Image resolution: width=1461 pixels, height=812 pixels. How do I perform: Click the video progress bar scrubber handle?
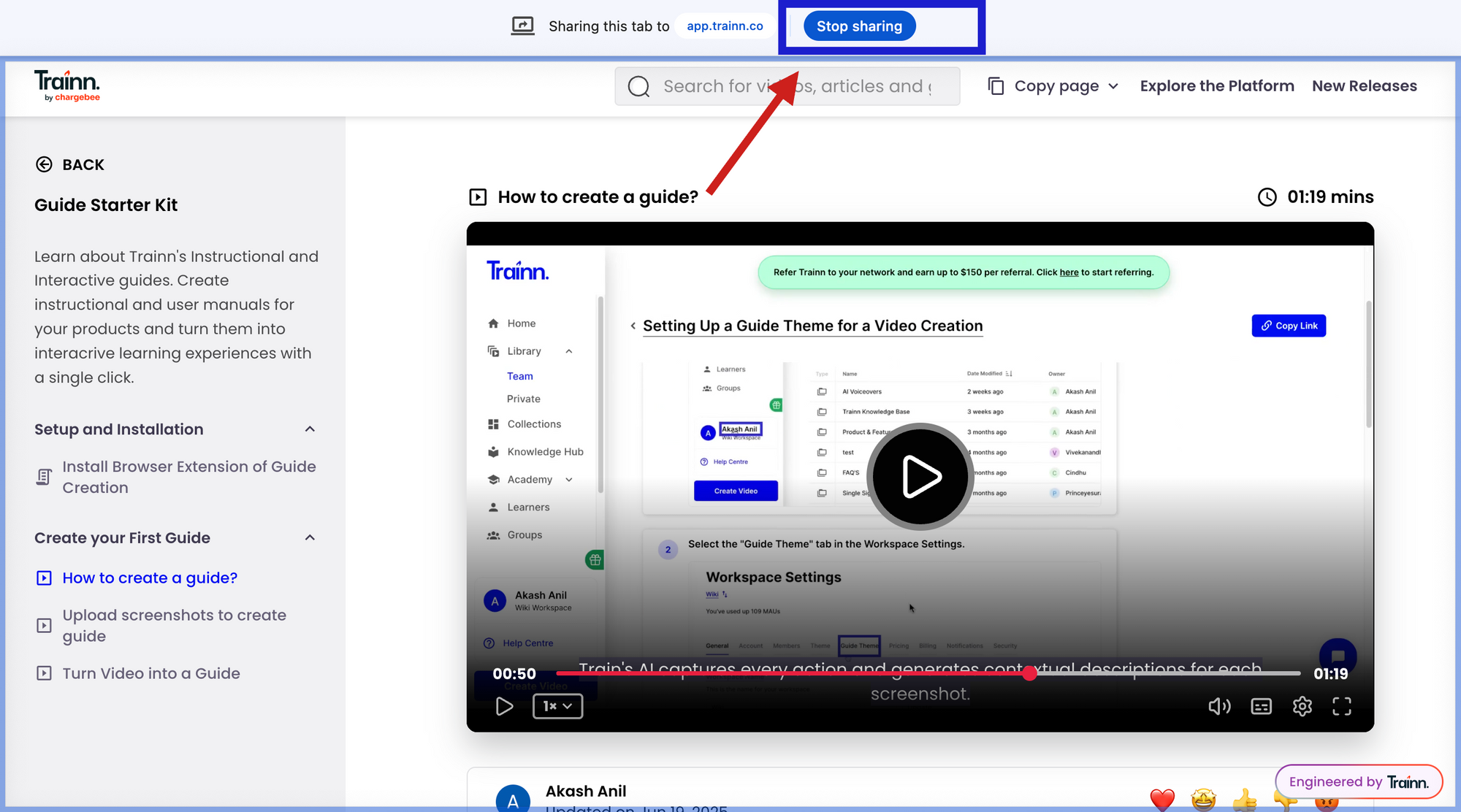pos(1029,673)
